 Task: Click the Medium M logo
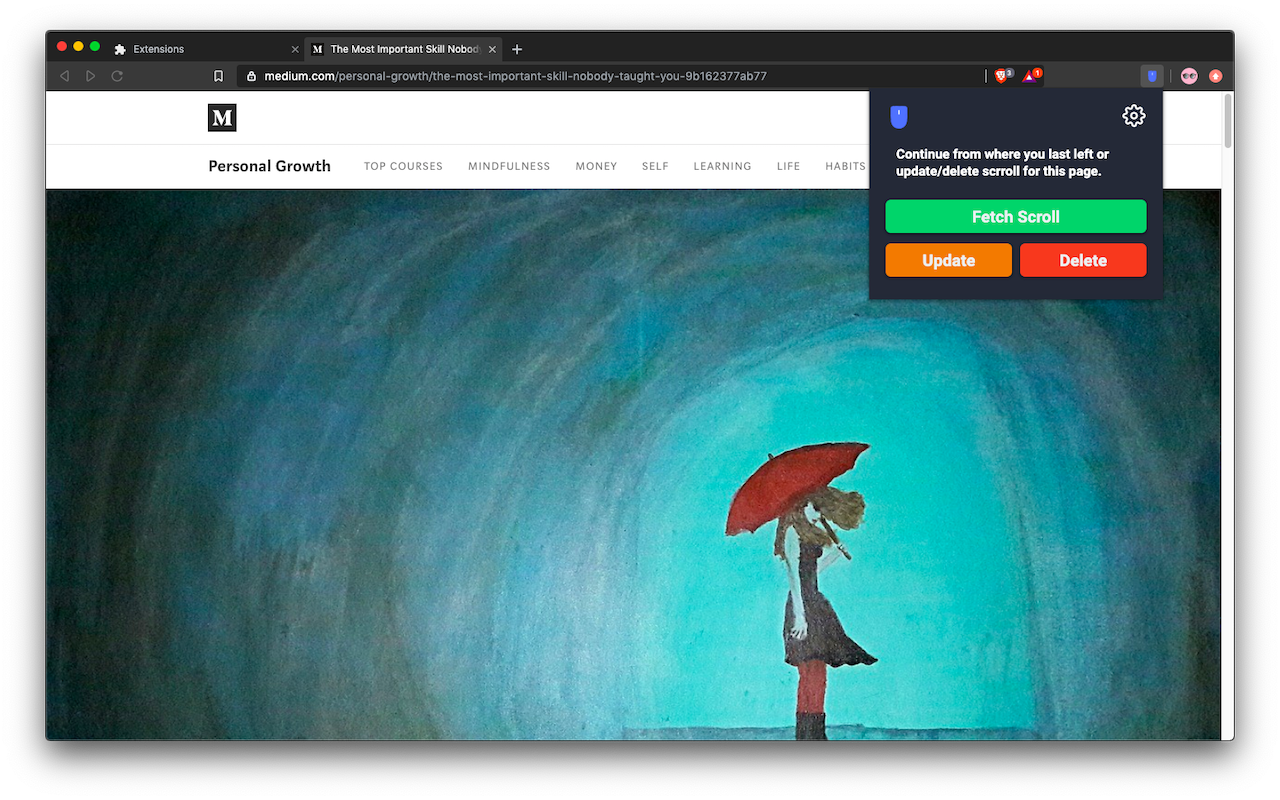click(x=222, y=118)
